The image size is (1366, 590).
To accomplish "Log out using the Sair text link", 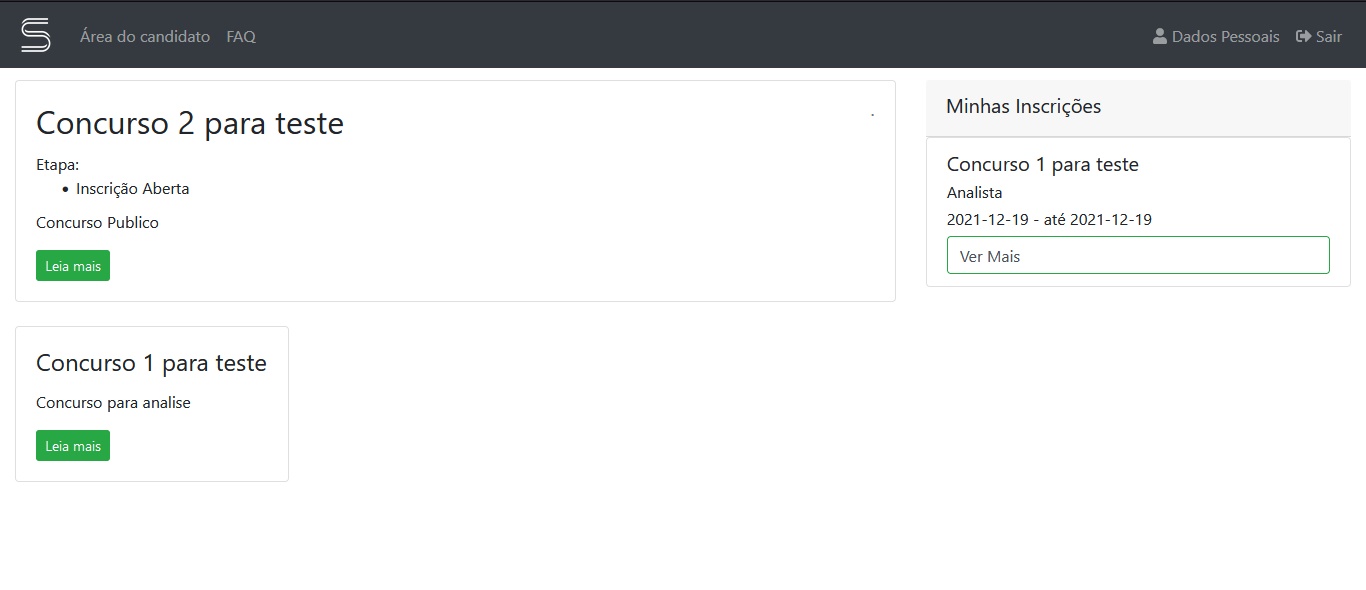I will click(x=1329, y=36).
